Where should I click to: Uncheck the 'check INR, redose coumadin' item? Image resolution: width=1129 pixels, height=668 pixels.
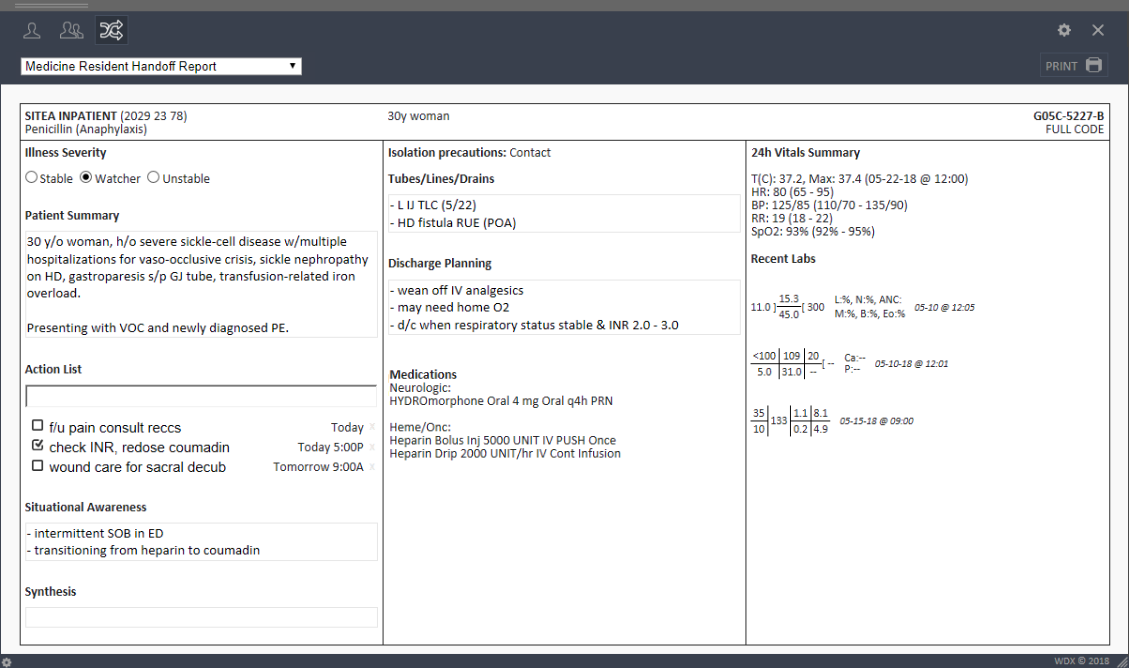(38, 446)
